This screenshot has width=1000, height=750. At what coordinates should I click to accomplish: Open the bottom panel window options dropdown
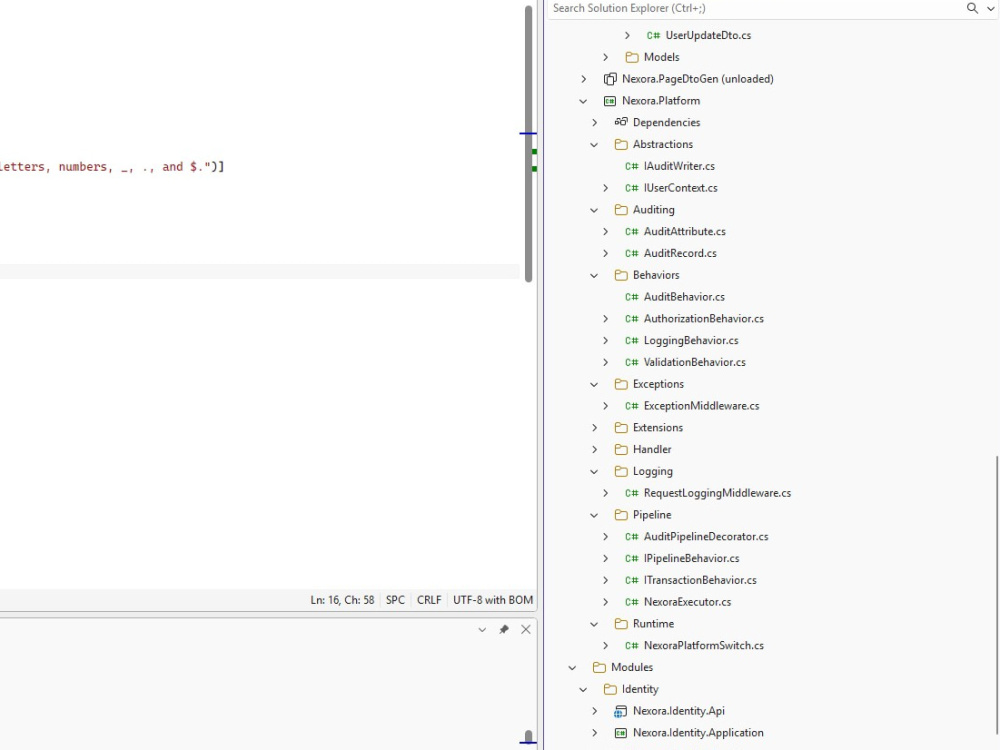[482, 630]
